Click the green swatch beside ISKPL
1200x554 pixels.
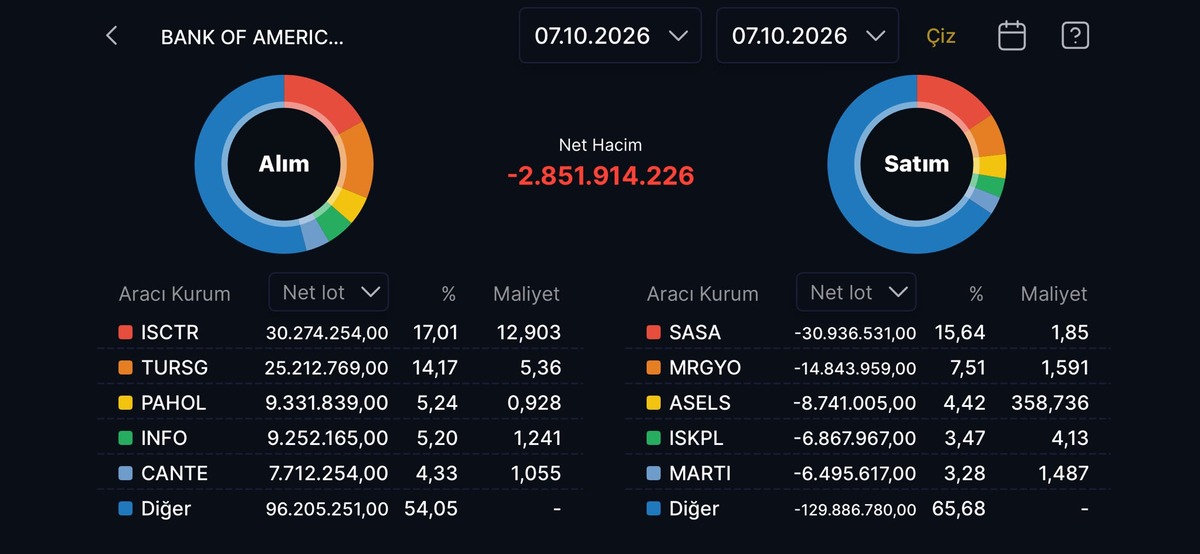pos(653,438)
